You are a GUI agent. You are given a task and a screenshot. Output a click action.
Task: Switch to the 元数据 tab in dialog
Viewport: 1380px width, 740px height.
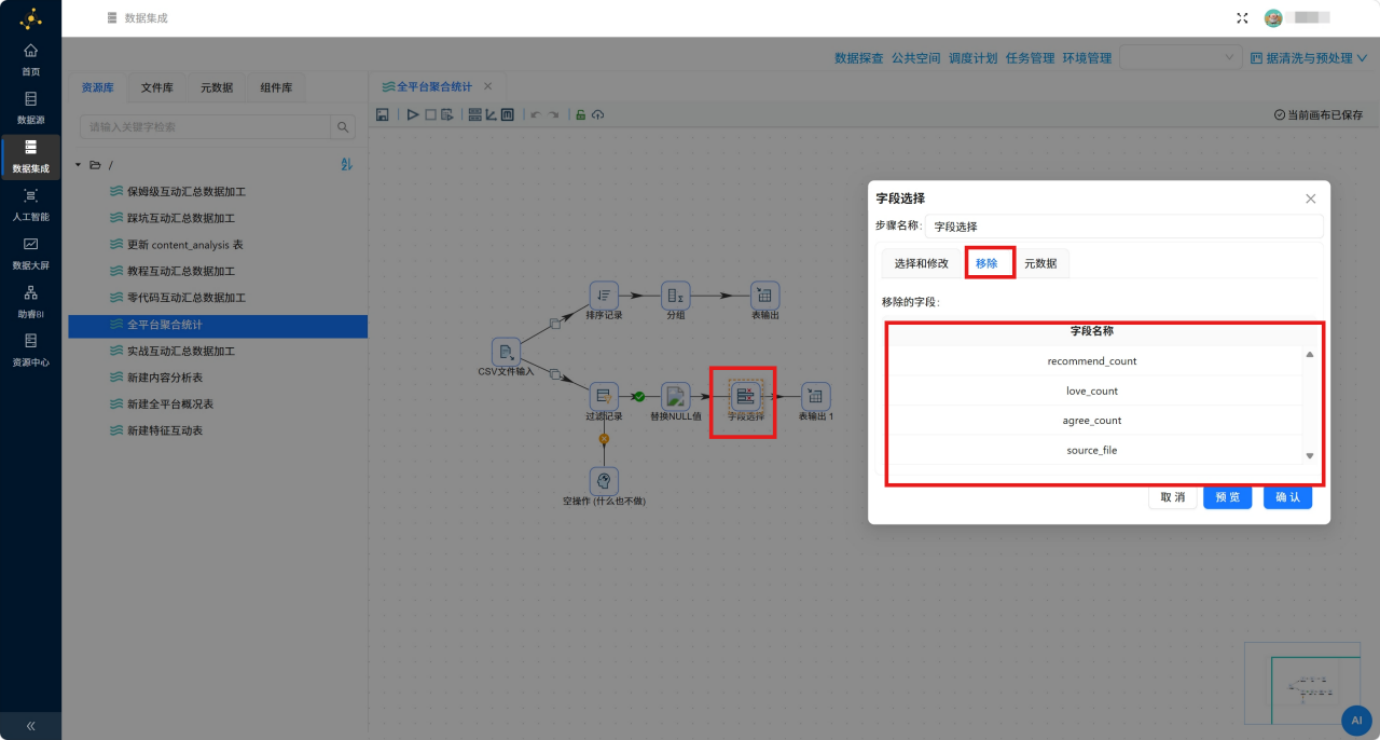tap(1040, 263)
